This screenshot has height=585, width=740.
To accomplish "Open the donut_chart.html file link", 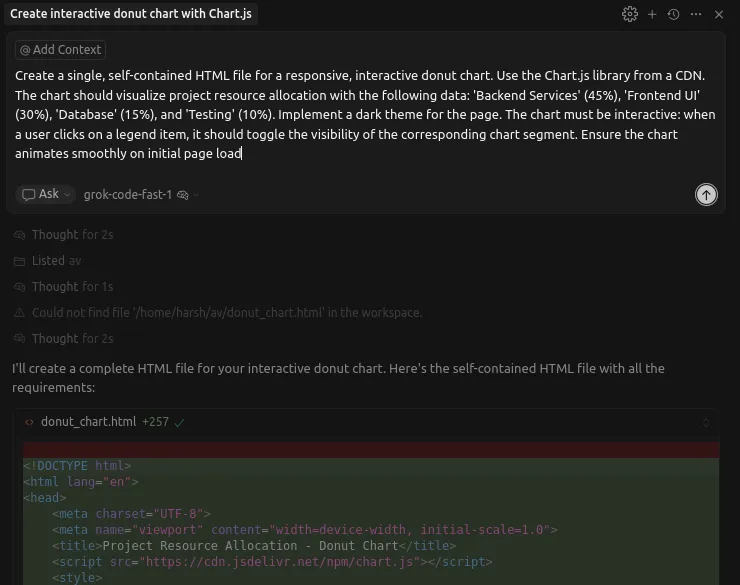I will coord(88,421).
